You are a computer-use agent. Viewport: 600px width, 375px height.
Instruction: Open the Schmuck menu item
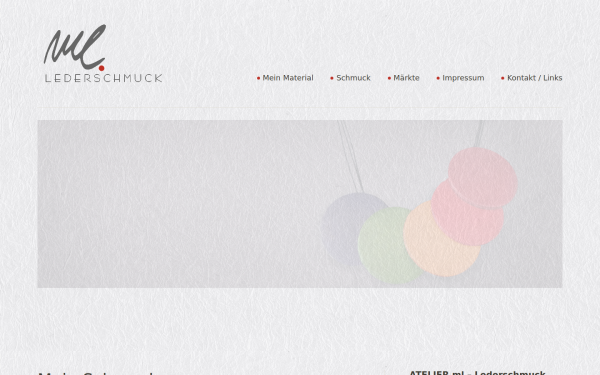(353, 78)
